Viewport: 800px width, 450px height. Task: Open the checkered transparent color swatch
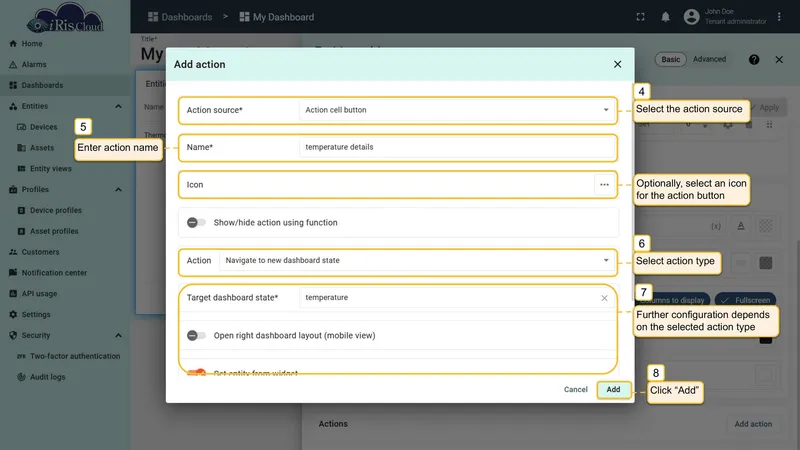coord(765,226)
